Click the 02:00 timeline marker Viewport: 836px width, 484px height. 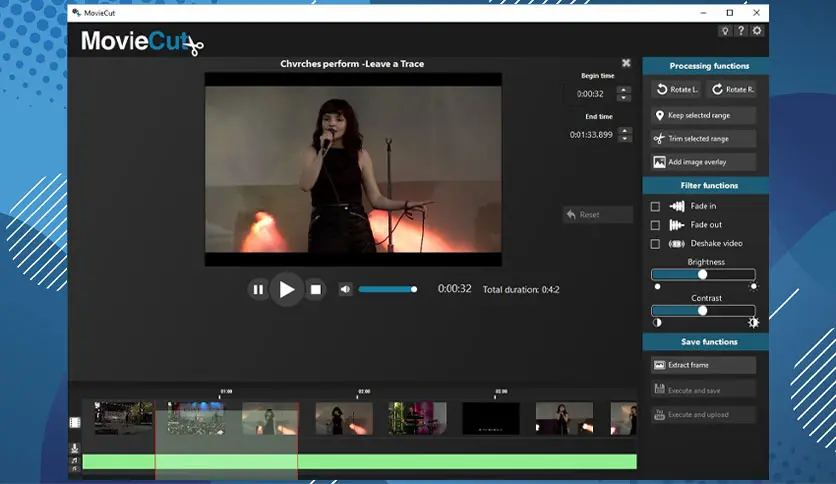pyautogui.click(x=364, y=392)
